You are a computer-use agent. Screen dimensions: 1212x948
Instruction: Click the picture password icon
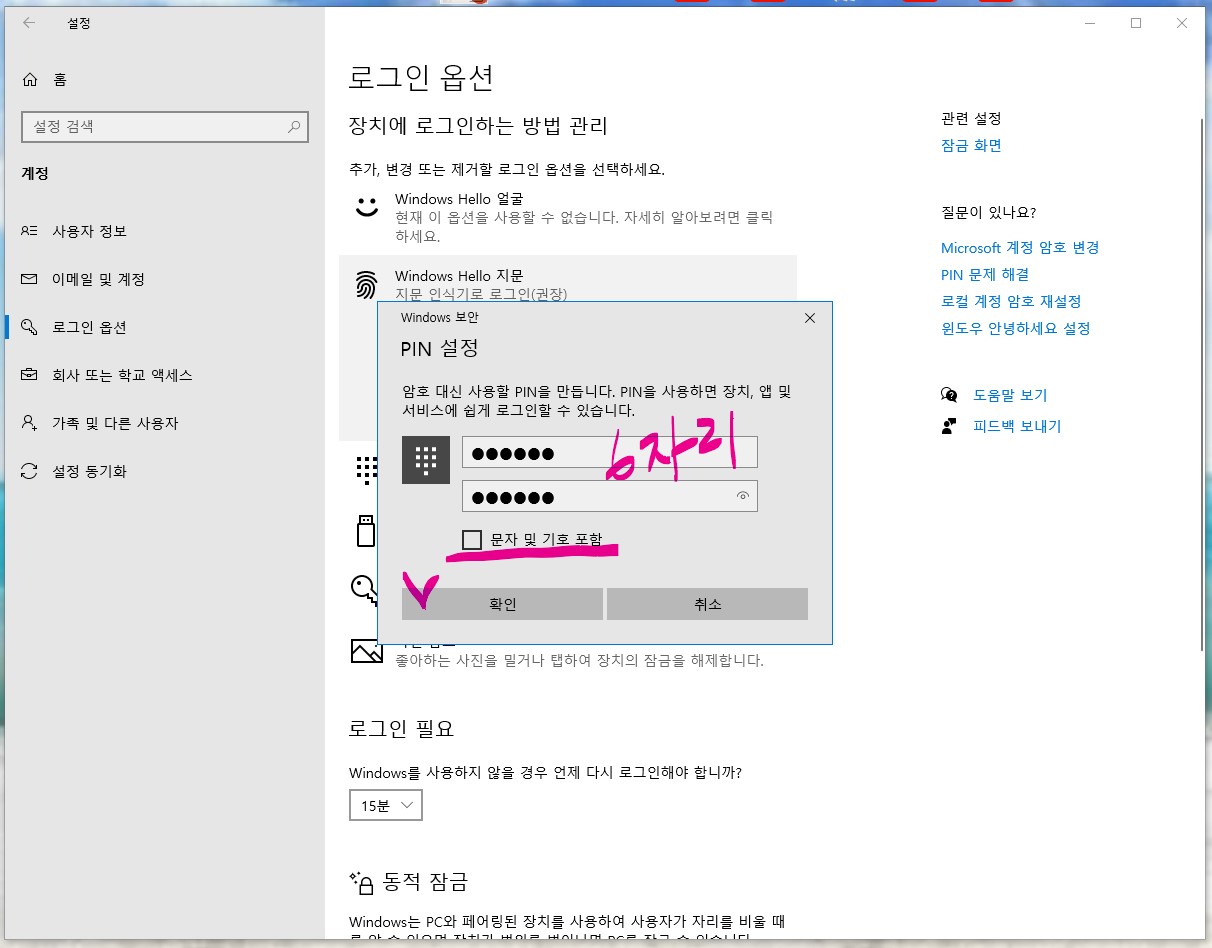click(366, 652)
